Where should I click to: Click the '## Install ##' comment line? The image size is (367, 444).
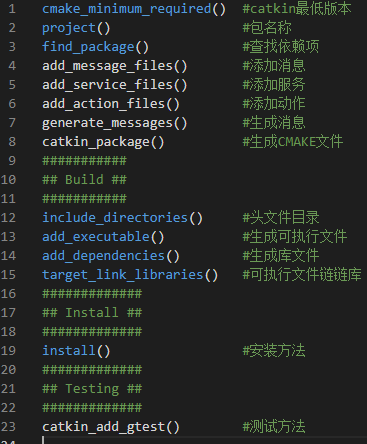tap(92, 313)
